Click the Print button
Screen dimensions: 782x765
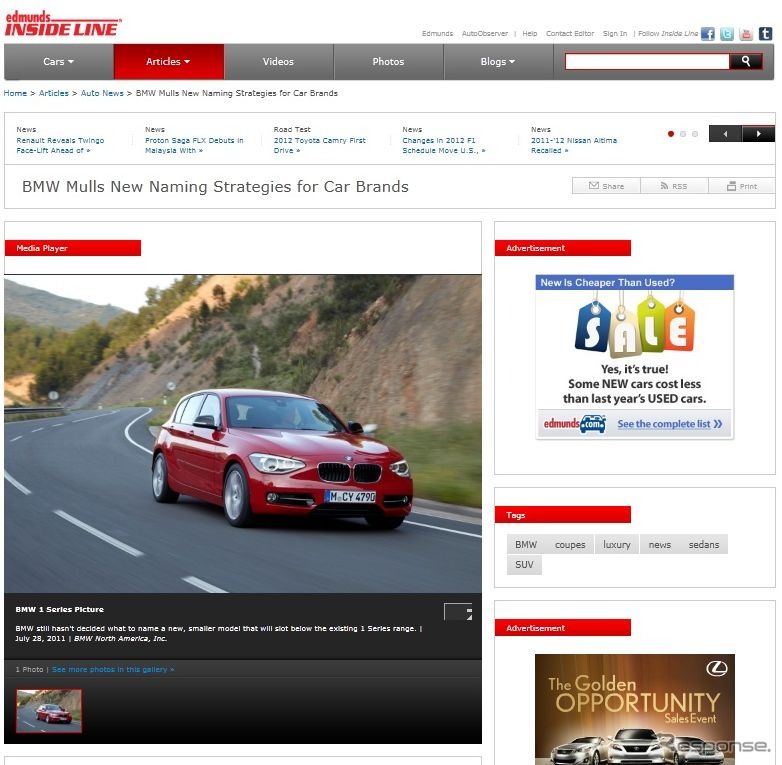point(742,186)
